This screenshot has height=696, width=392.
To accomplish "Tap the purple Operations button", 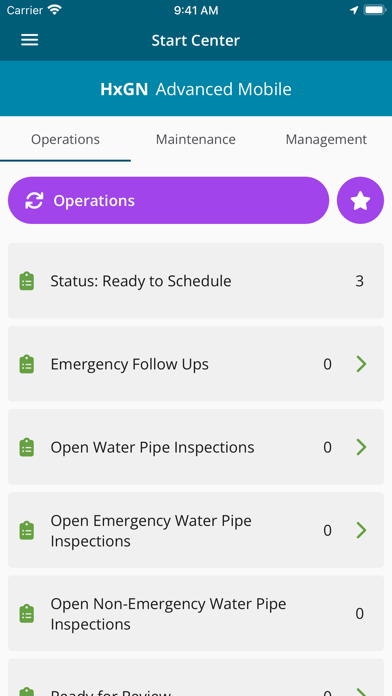I will point(169,201).
